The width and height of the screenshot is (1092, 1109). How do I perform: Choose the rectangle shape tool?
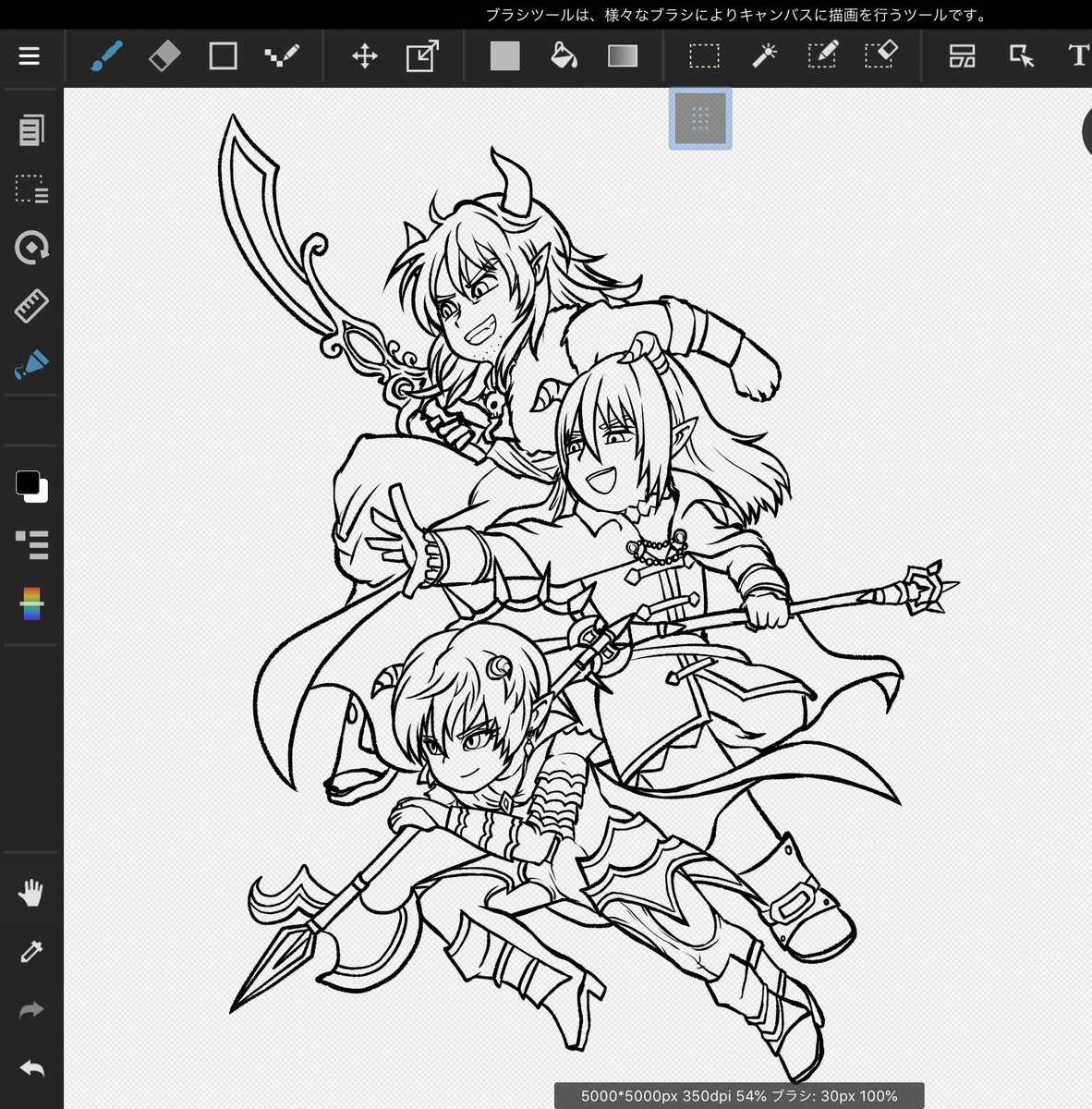point(223,56)
